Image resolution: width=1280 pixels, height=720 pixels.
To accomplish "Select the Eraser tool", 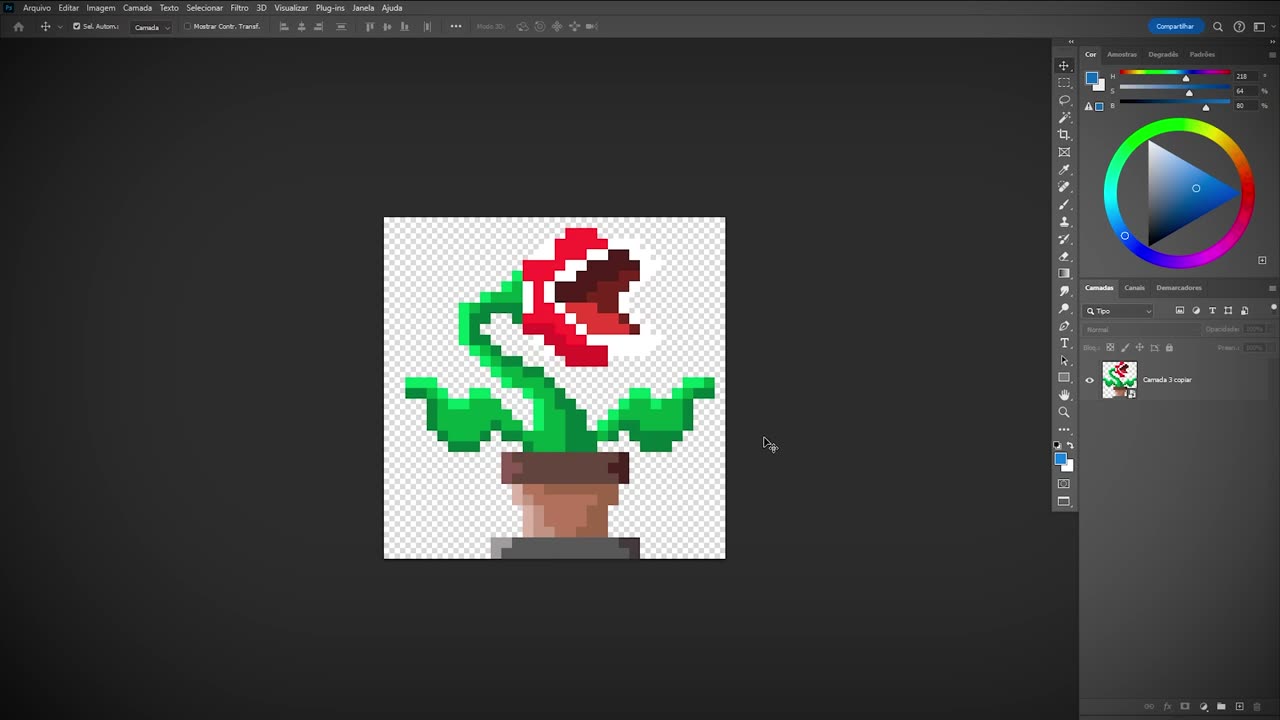I will [x=1064, y=256].
